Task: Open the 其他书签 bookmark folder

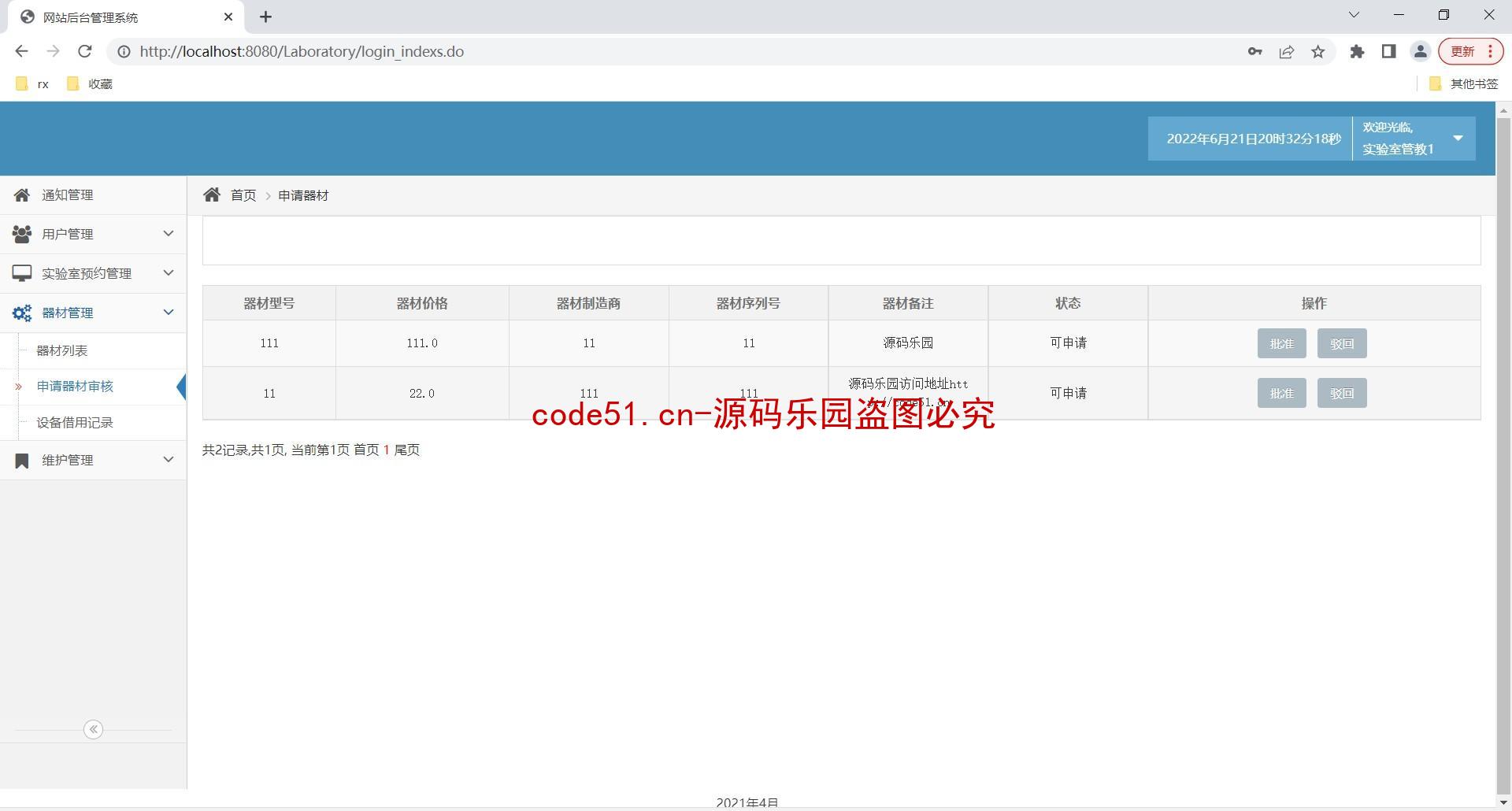Action: [x=1463, y=83]
